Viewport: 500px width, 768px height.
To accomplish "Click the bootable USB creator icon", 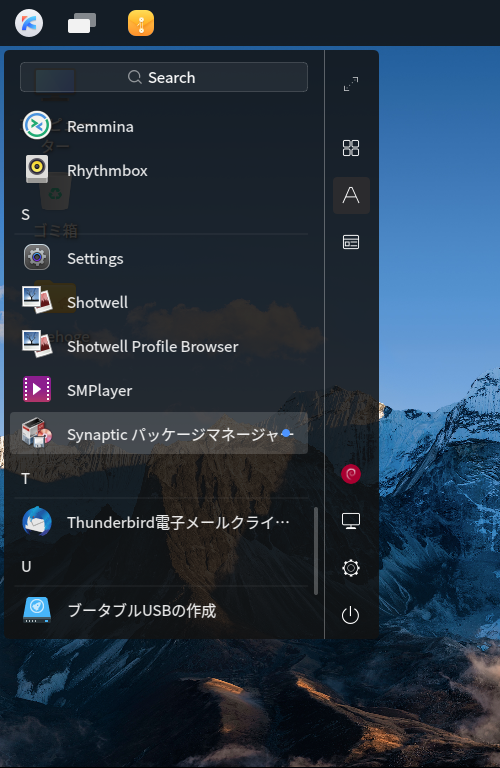I will [37, 609].
